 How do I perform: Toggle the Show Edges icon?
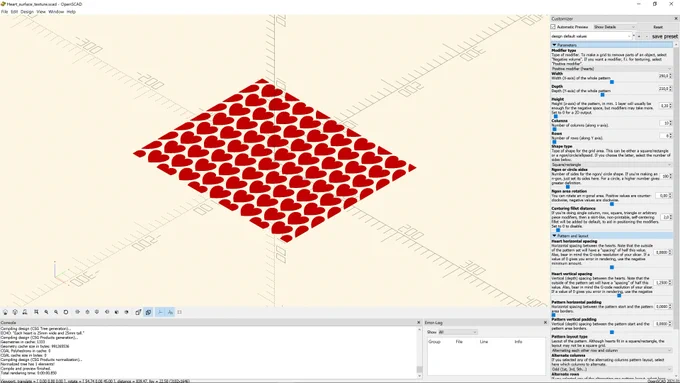180,312
